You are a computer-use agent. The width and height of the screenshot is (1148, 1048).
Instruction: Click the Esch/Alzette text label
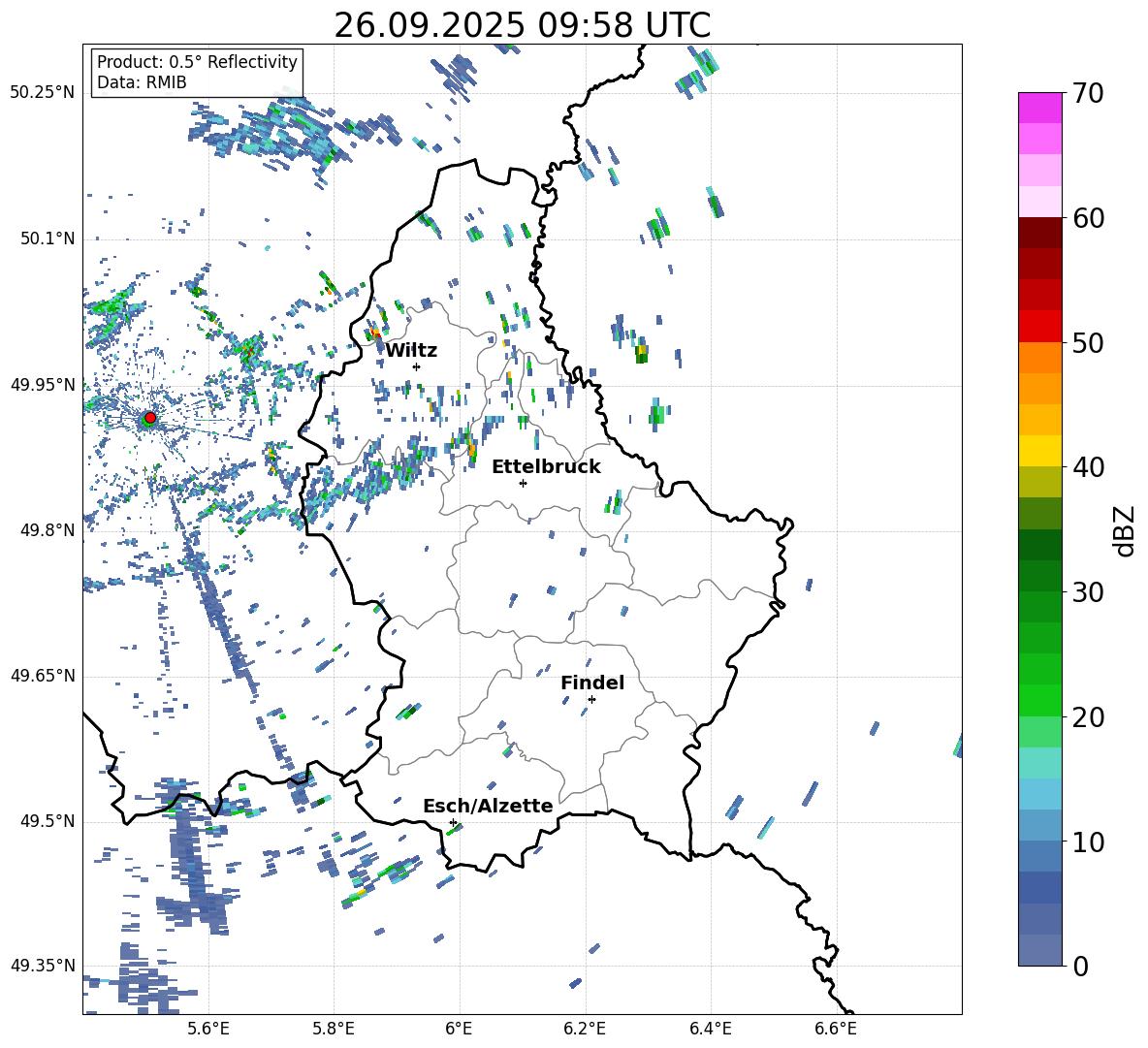pos(488,806)
